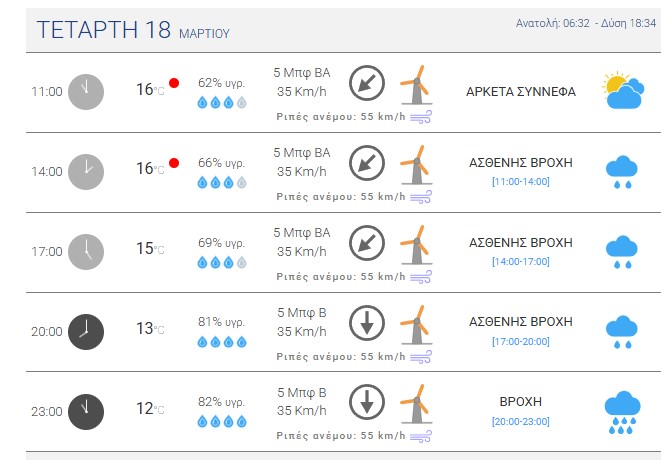Click the red dot beside 16°C at 11:00

click(x=174, y=83)
